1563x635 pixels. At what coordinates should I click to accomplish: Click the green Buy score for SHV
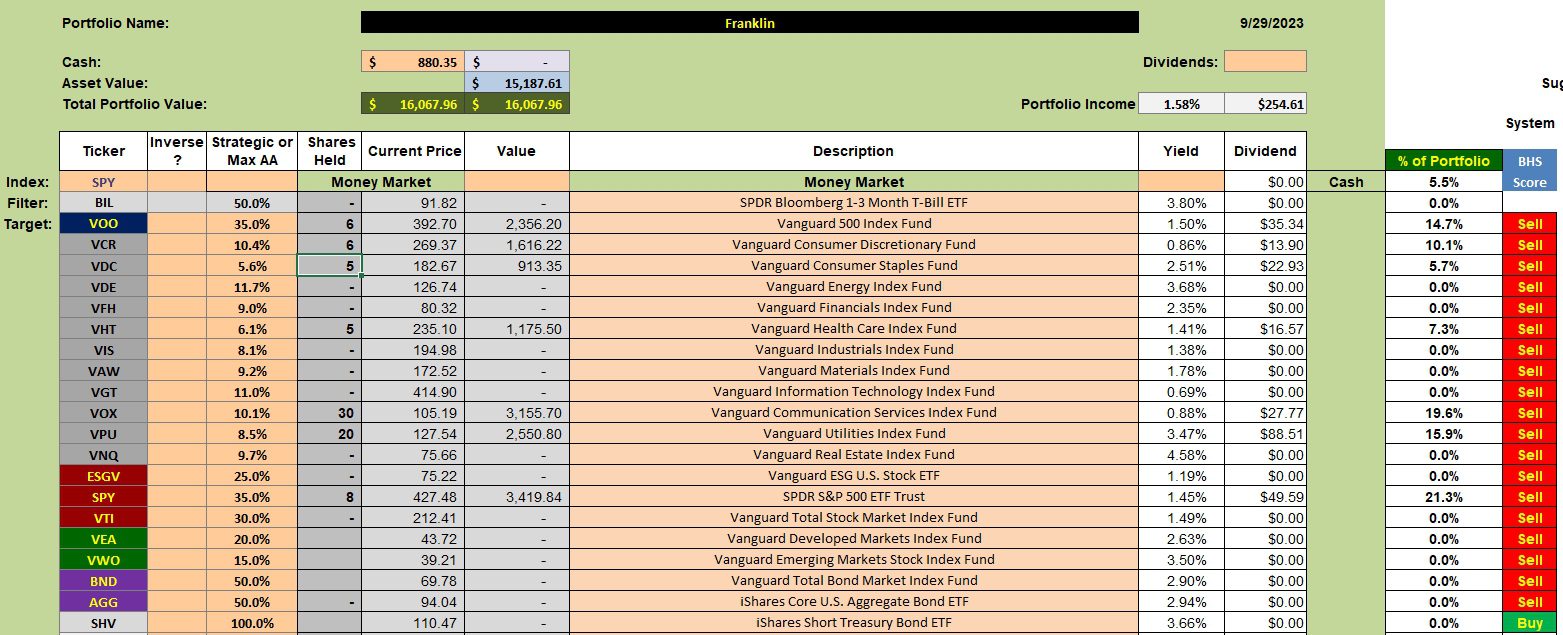[1530, 623]
